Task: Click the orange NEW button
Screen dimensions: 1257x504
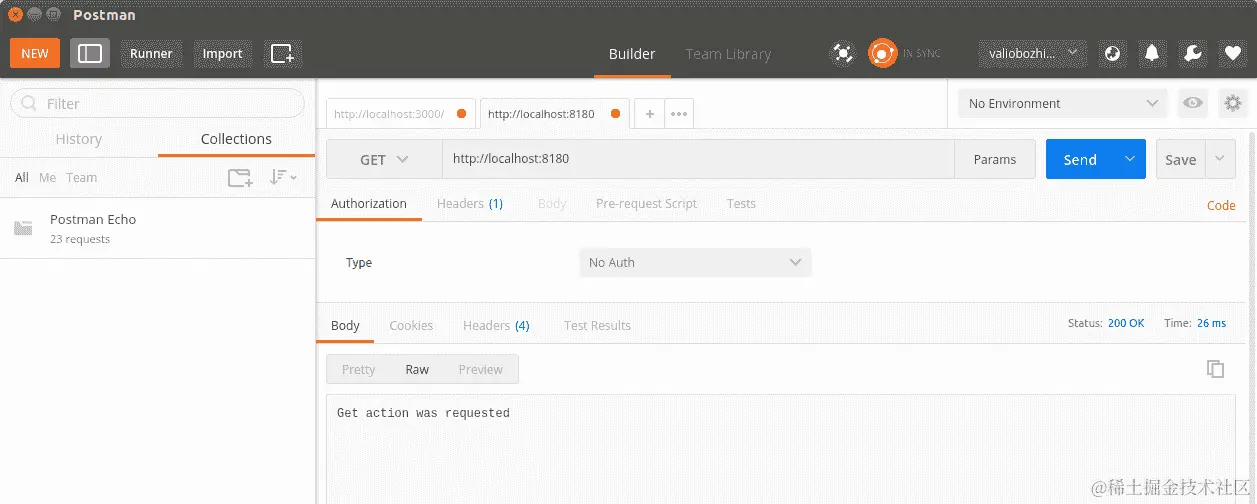Action: 35,53
